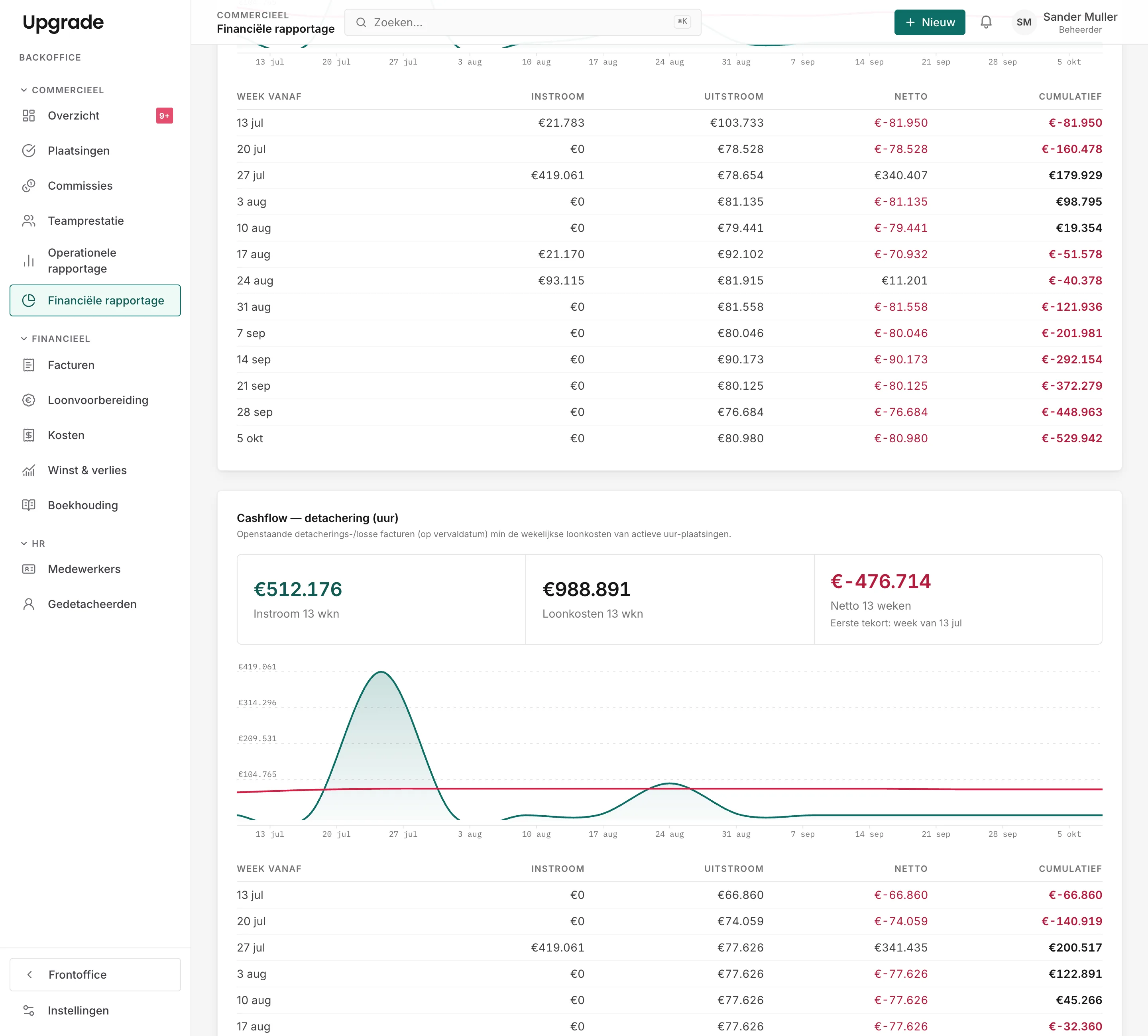Click the Commissies coins icon
Image resolution: width=1148 pixels, height=1036 pixels.
(28, 186)
